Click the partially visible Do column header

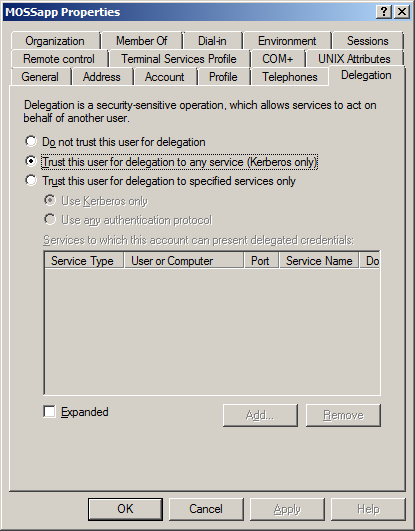tap(370, 261)
